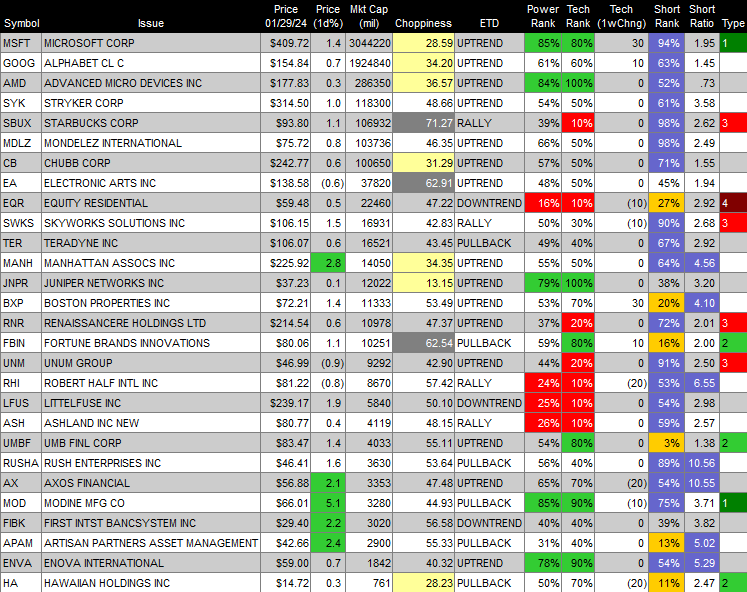
Task: Click SKYWORKS SOLUTIONS INC issue name
Action: coord(114,223)
